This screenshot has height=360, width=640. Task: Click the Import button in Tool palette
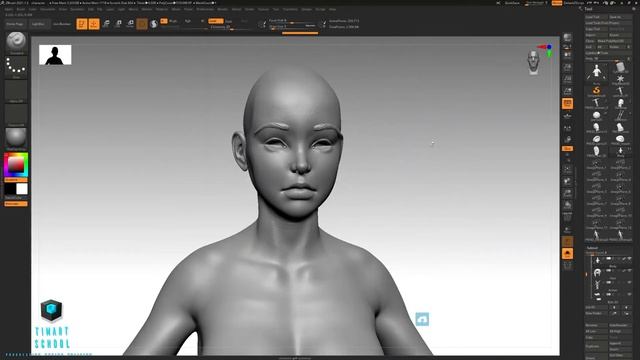coord(596,35)
